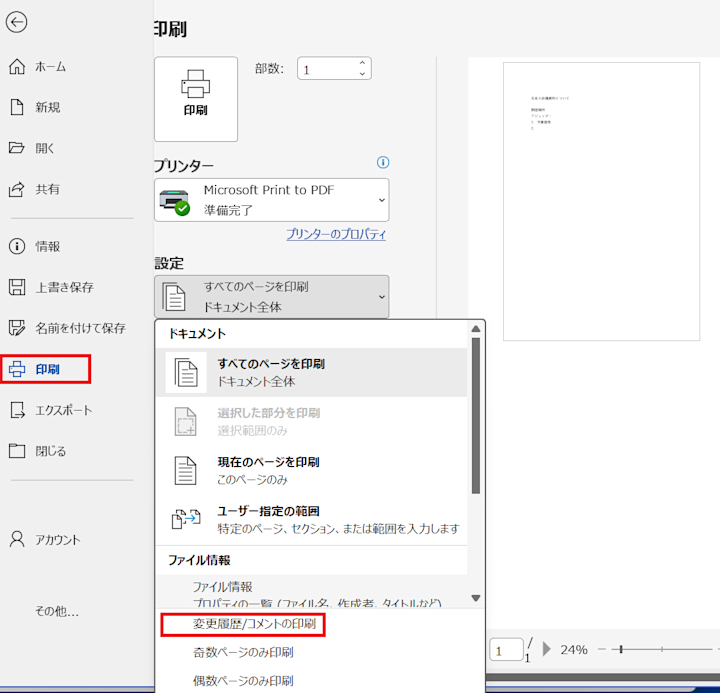Expand the Microsoft Print to PDF printer dropdown
The height and width of the screenshot is (693, 720).
pos(382,200)
